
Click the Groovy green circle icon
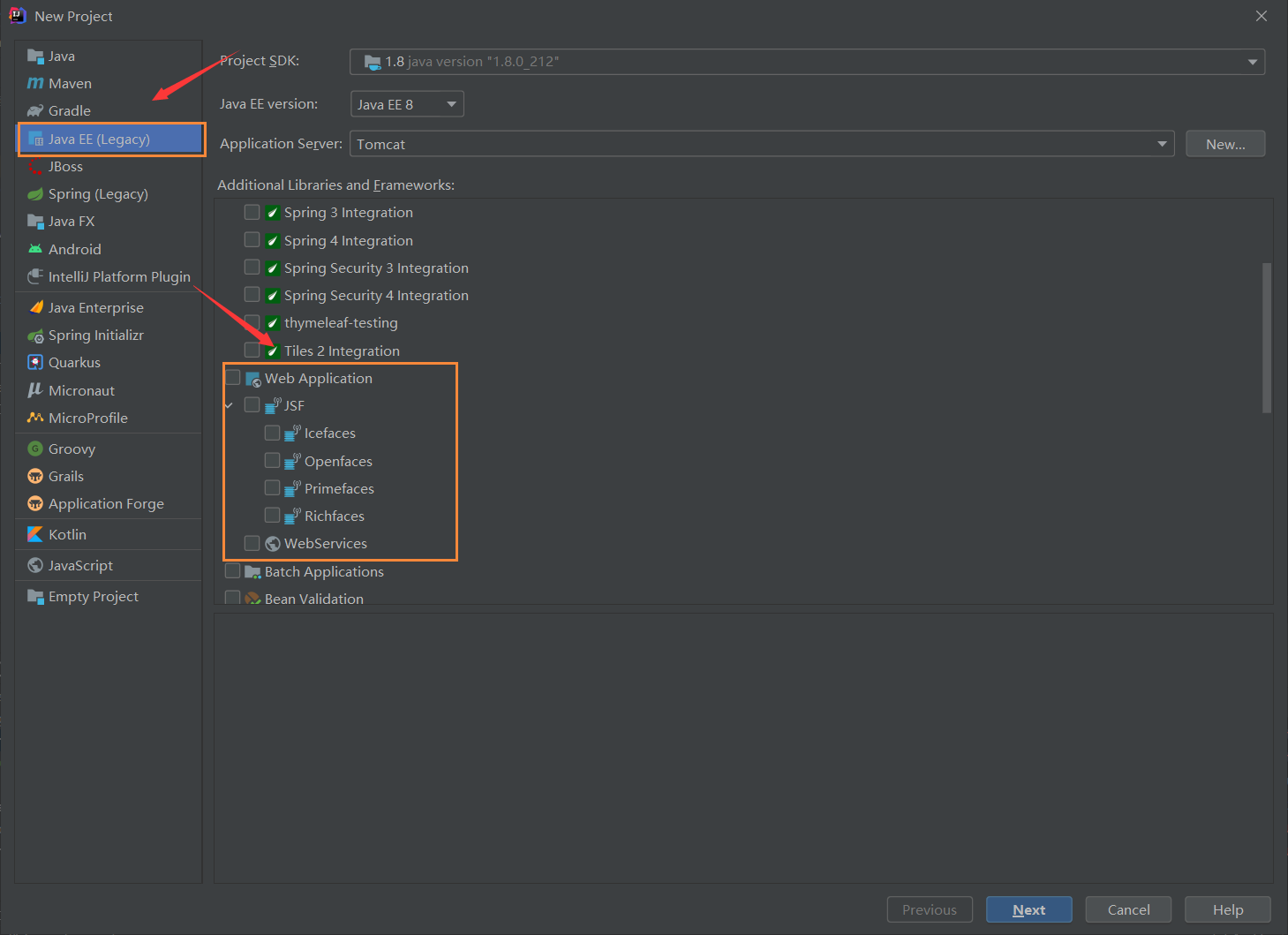[x=35, y=449]
